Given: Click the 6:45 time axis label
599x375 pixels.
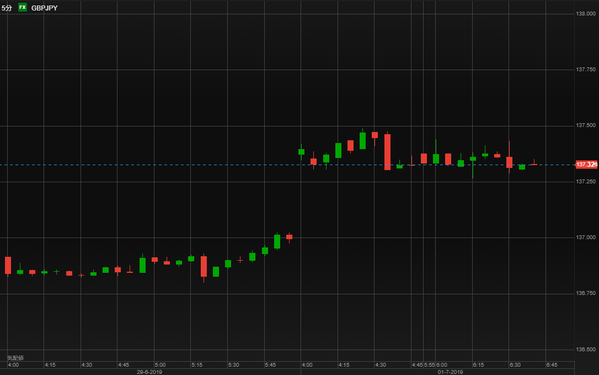Looking at the screenshot, I should pos(552,365).
